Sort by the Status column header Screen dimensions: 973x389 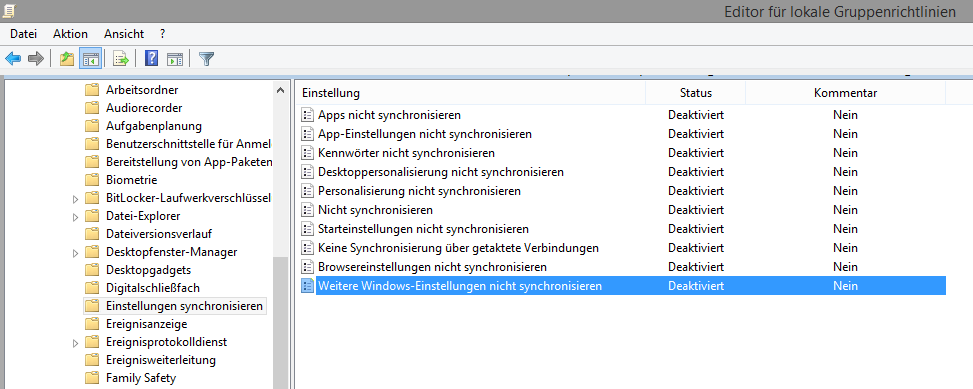coord(696,94)
